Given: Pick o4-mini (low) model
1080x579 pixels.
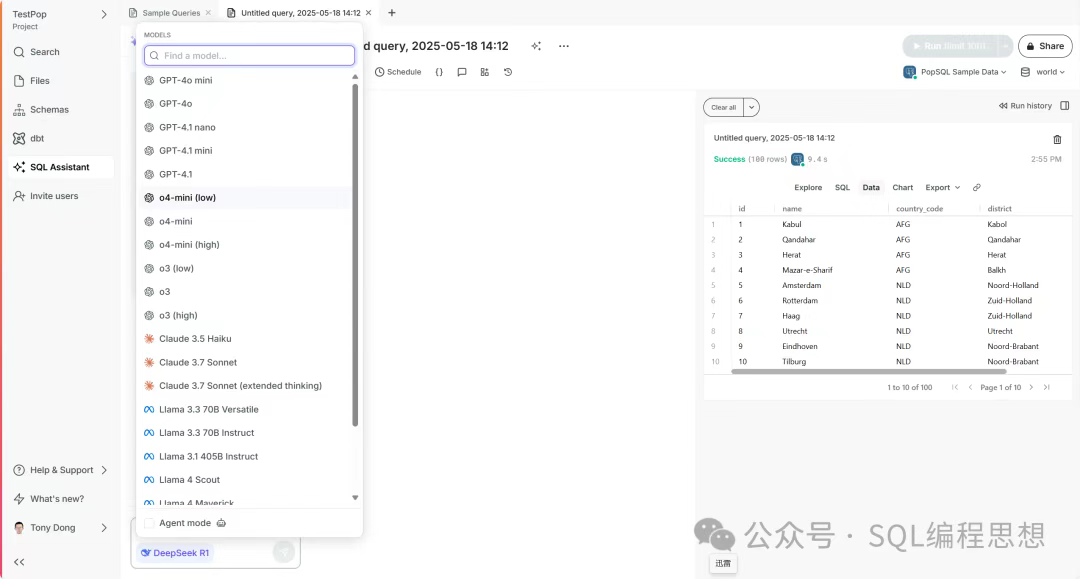Looking at the screenshot, I should point(187,198).
